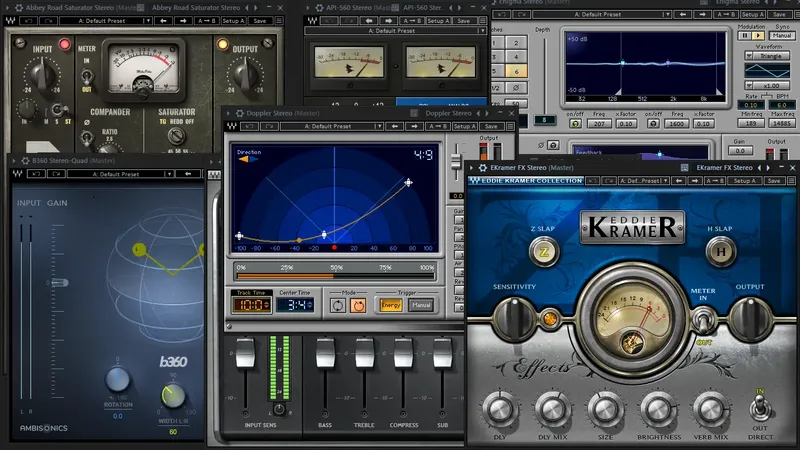Open the Enigma Waveform Triangle dropdown
800x450 pixels.
(x=767, y=56)
